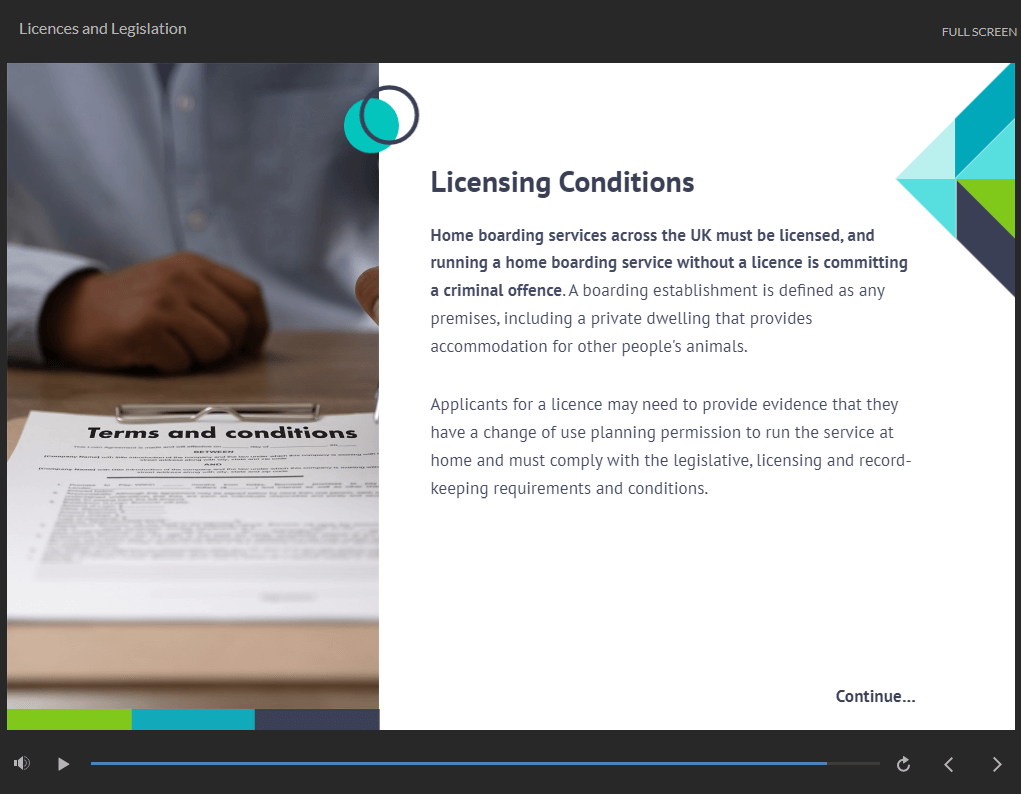Click the replay circular arrow icon
The image size is (1021, 794).
point(903,764)
